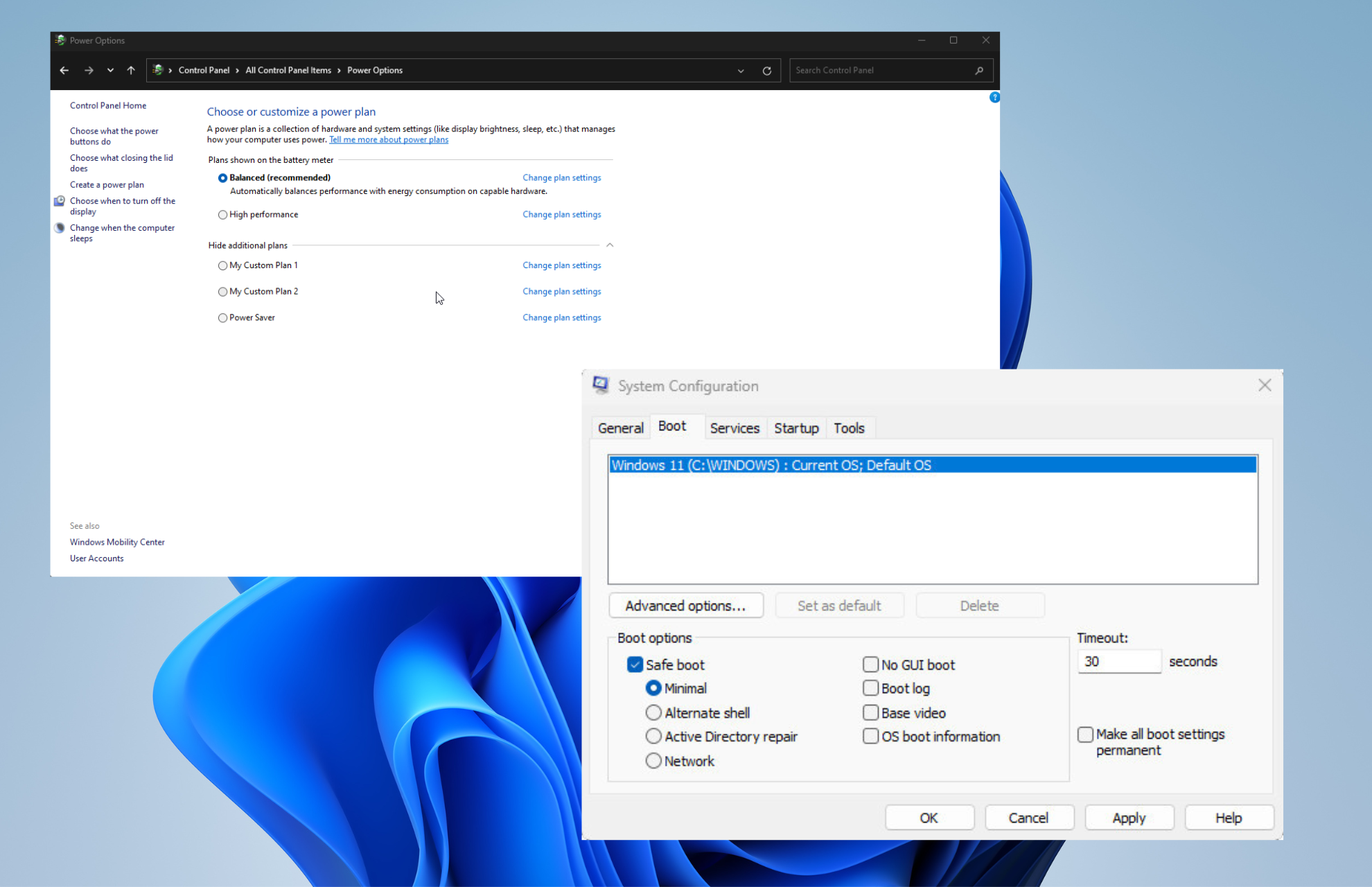Select Network safe boot option

click(653, 761)
